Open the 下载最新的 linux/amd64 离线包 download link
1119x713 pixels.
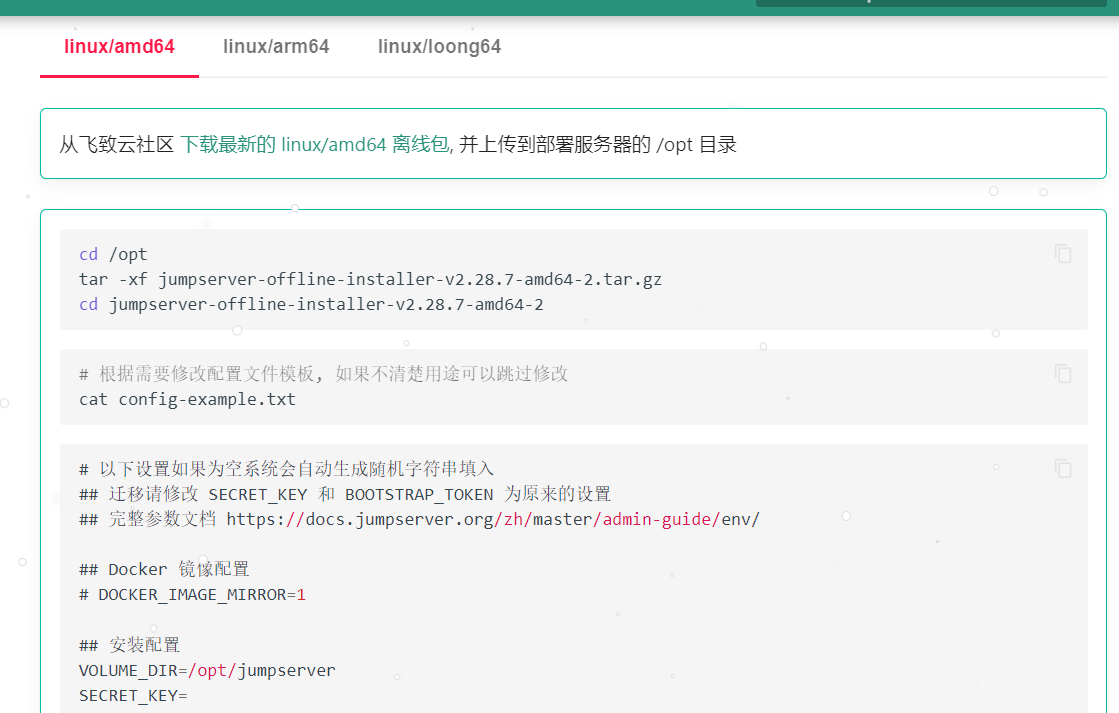[x=315, y=144]
